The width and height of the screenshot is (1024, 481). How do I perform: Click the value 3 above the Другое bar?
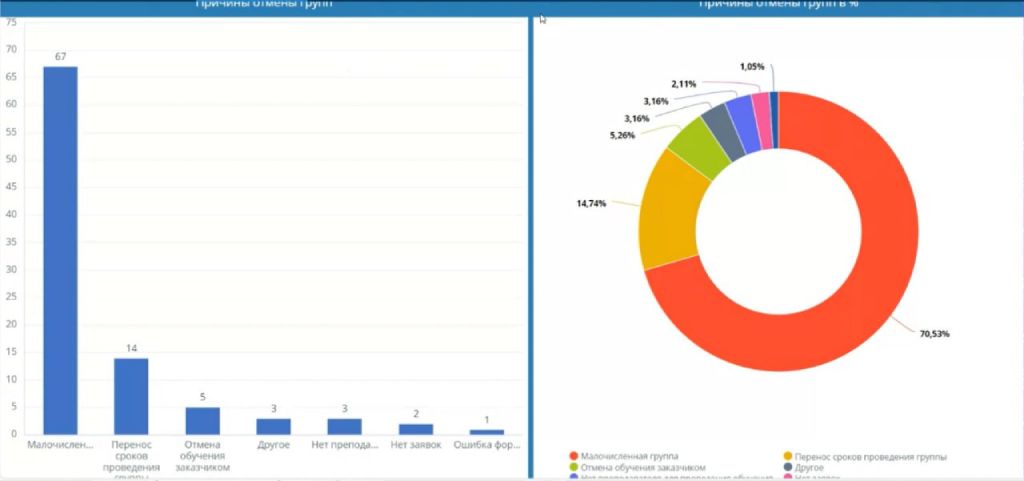coord(274,409)
